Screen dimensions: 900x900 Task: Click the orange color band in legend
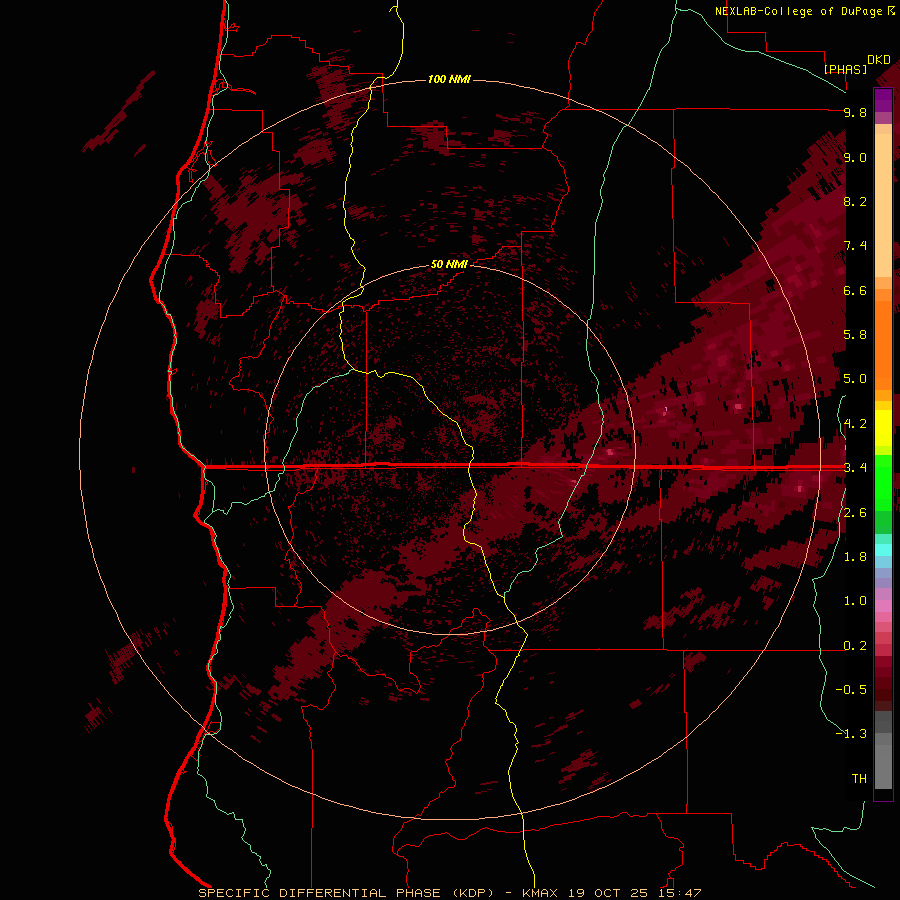pos(883,344)
